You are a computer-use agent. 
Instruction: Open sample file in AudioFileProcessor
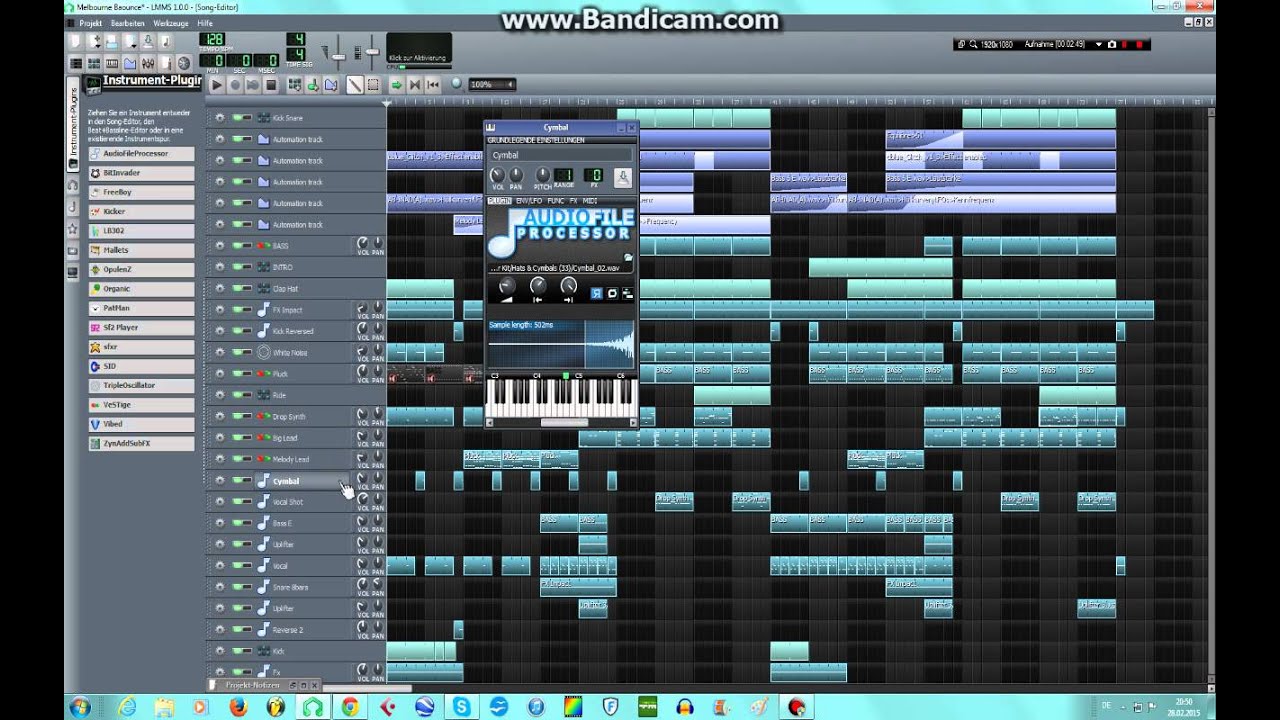pyautogui.click(x=629, y=257)
